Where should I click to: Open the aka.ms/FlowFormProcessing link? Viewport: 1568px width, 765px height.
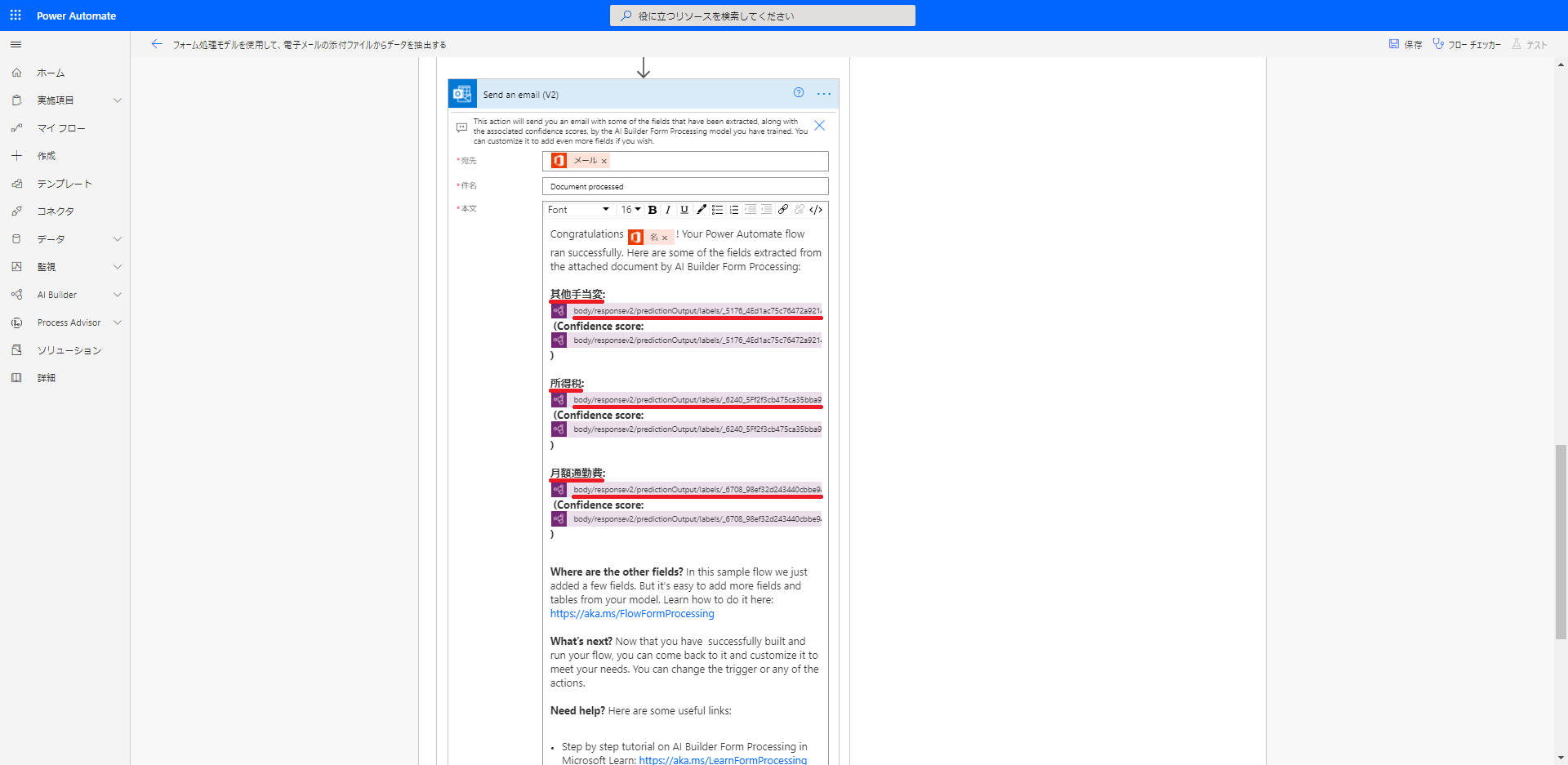click(632, 614)
